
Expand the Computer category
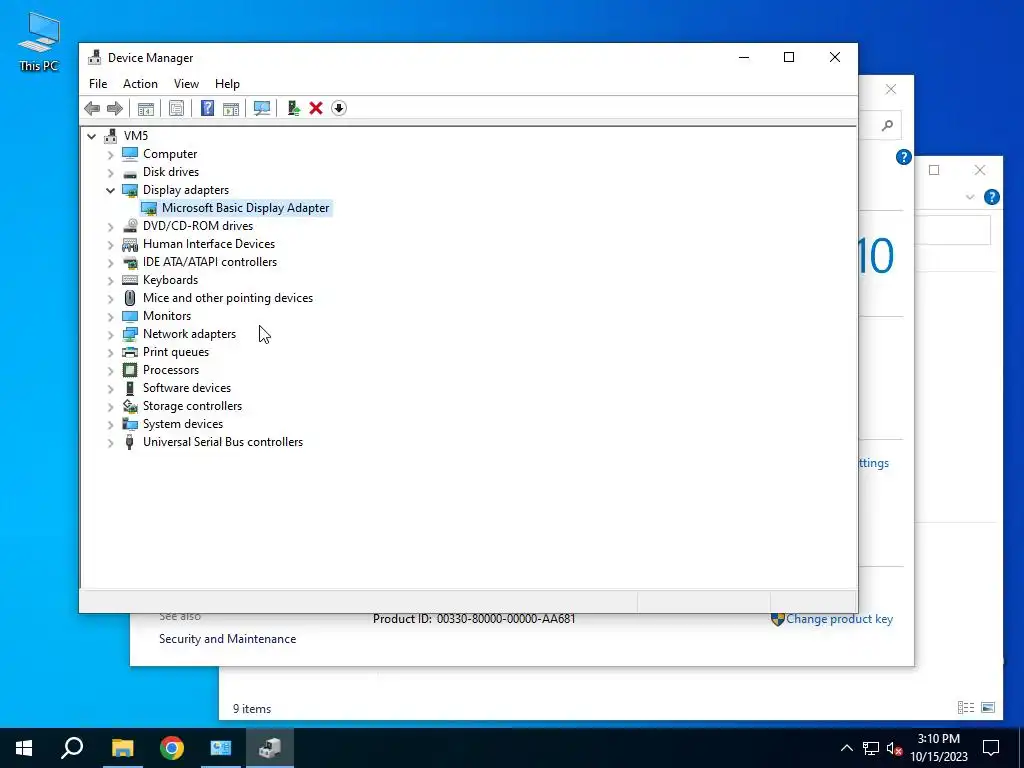click(110, 155)
